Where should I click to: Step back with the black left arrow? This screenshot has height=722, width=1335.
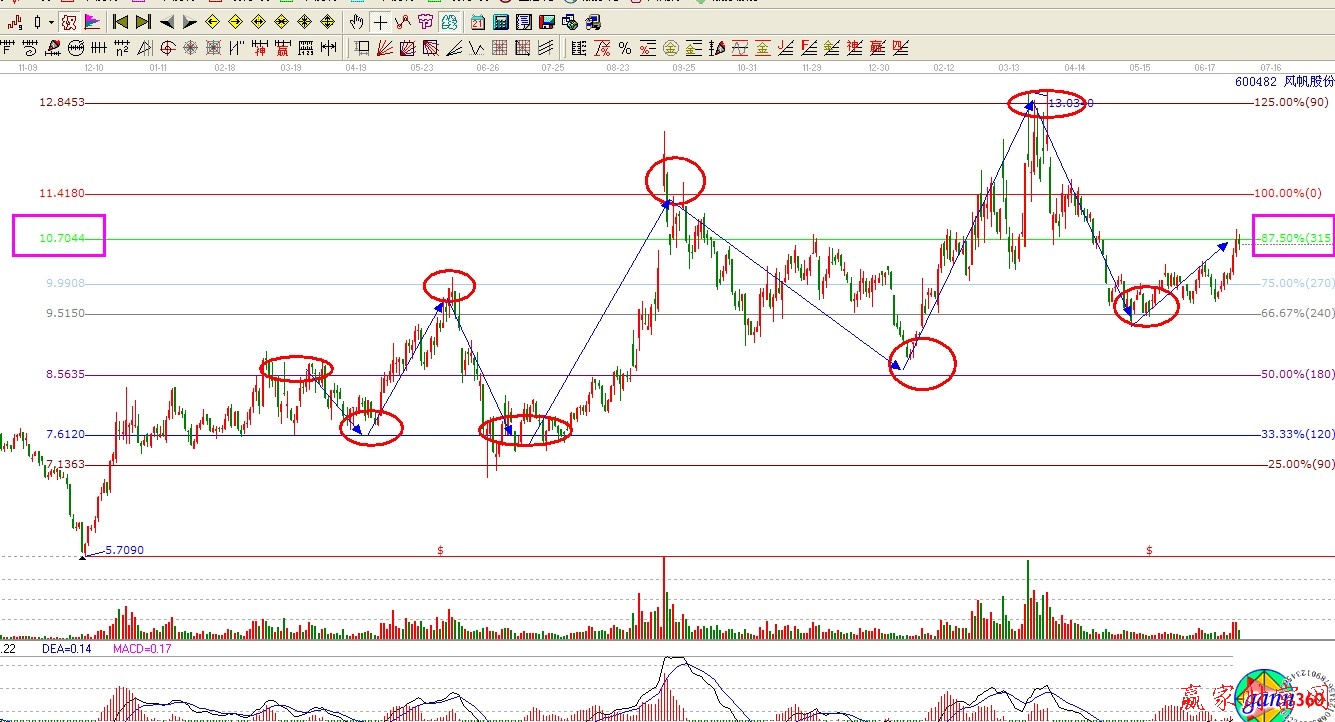coord(167,22)
